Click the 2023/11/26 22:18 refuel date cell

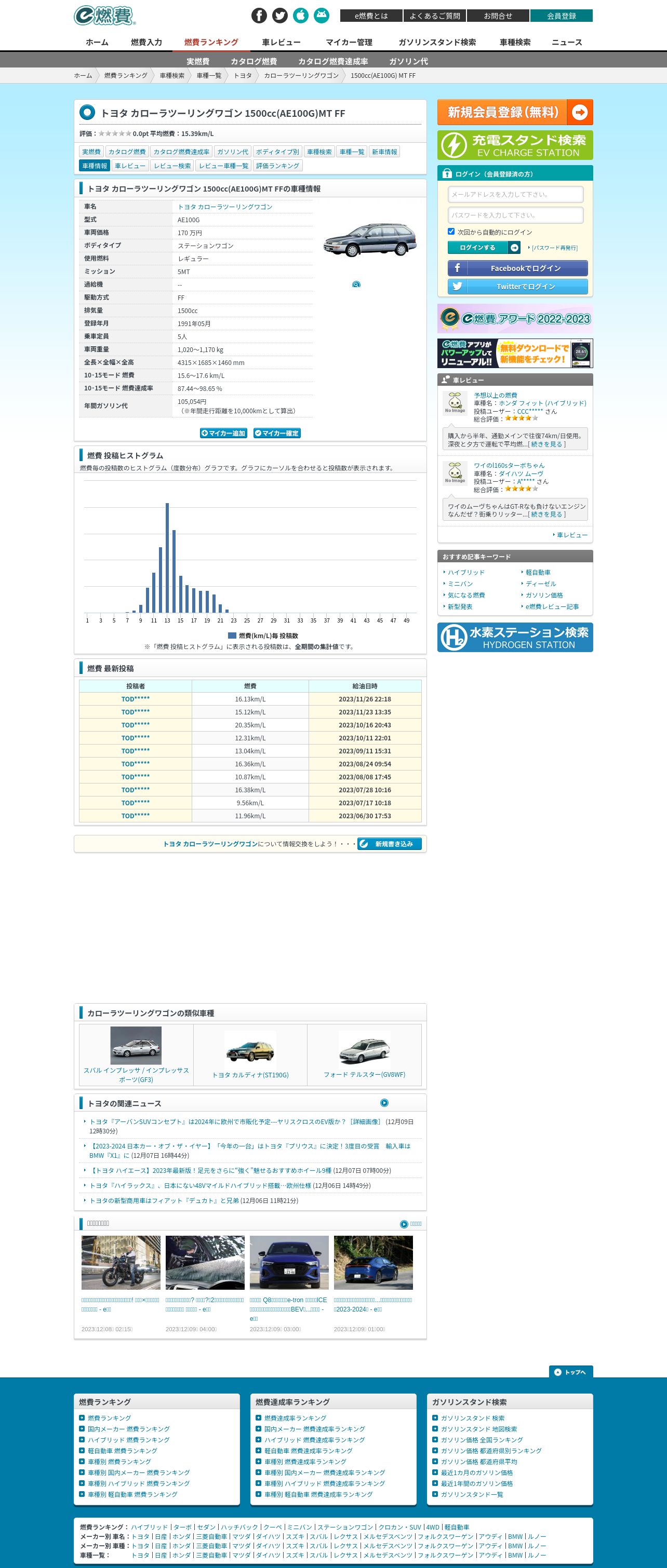pyautogui.click(x=365, y=699)
